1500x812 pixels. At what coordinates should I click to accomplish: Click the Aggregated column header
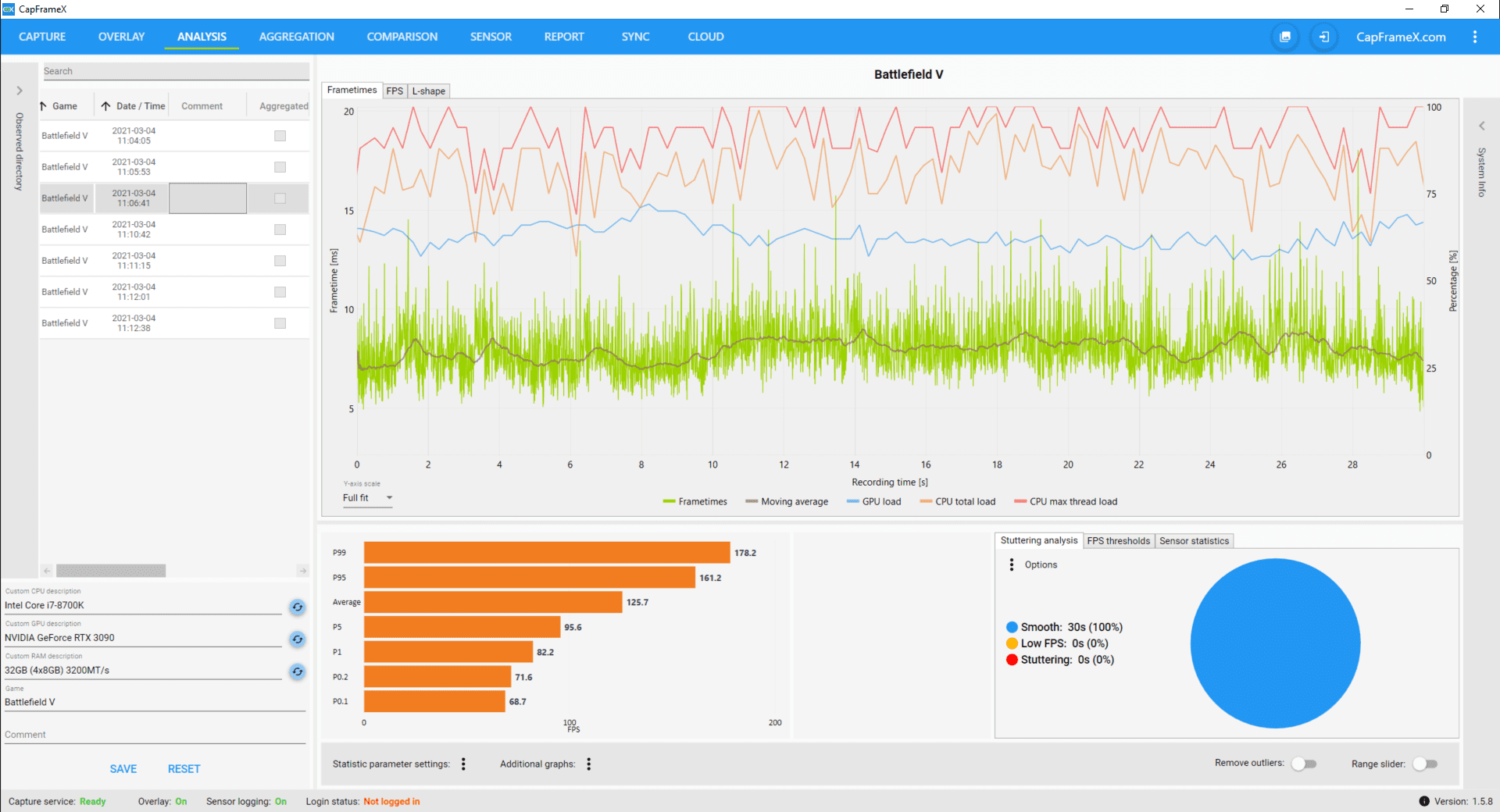click(x=284, y=106)
